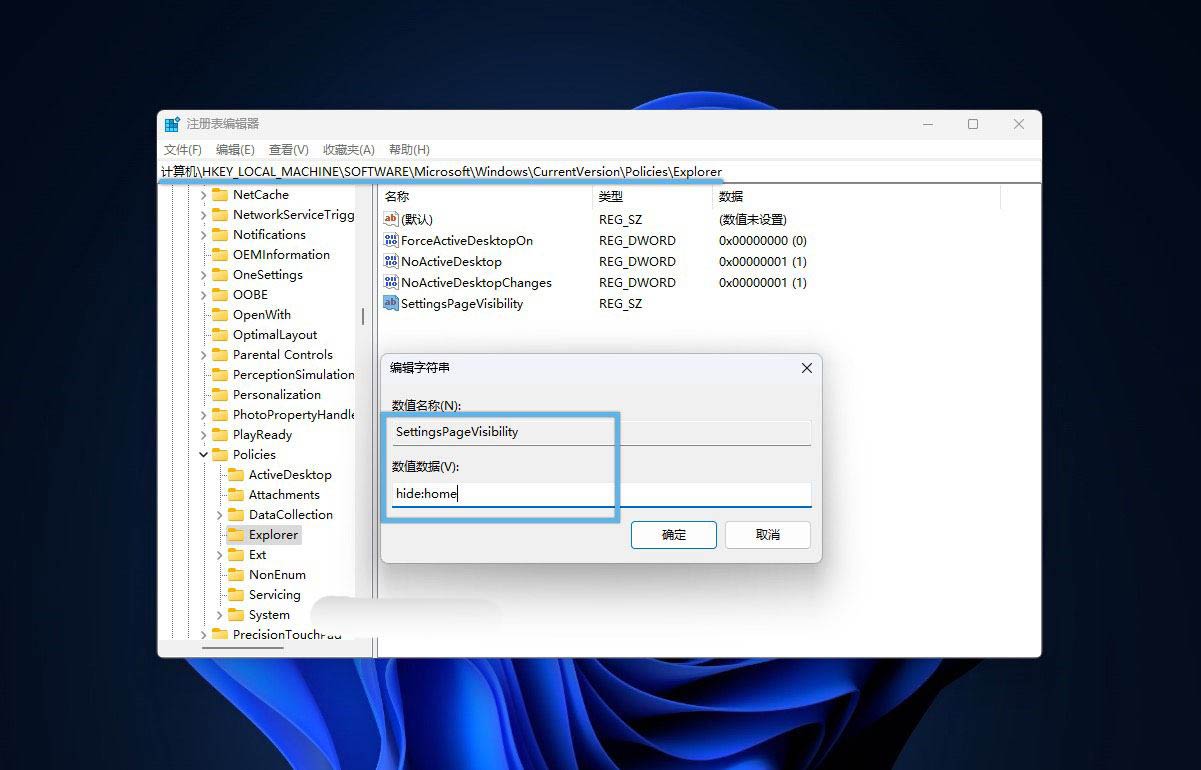Screen dimensions: 1201x770
Task: Click the ForceActiveDesktopOn DWORD value icon
Action: coord(391,241)
